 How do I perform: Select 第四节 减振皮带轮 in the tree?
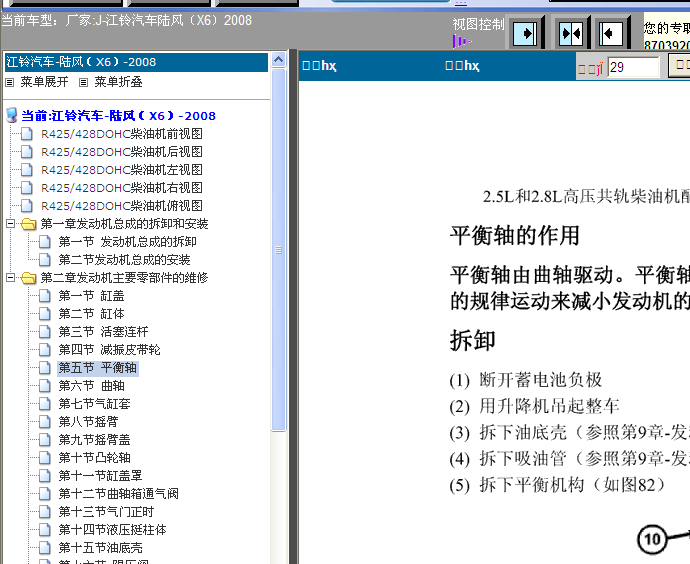[110, 350]
